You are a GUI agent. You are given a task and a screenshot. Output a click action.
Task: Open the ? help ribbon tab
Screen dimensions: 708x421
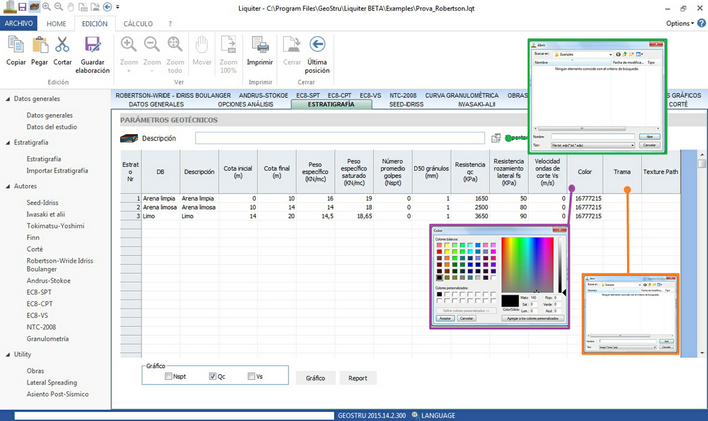tap(170, 23)
